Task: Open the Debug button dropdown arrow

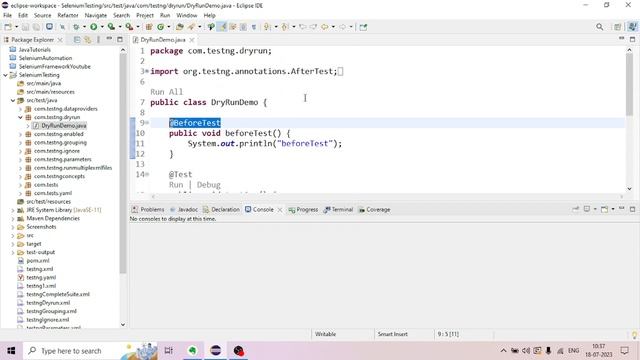Action: point(84,27)
